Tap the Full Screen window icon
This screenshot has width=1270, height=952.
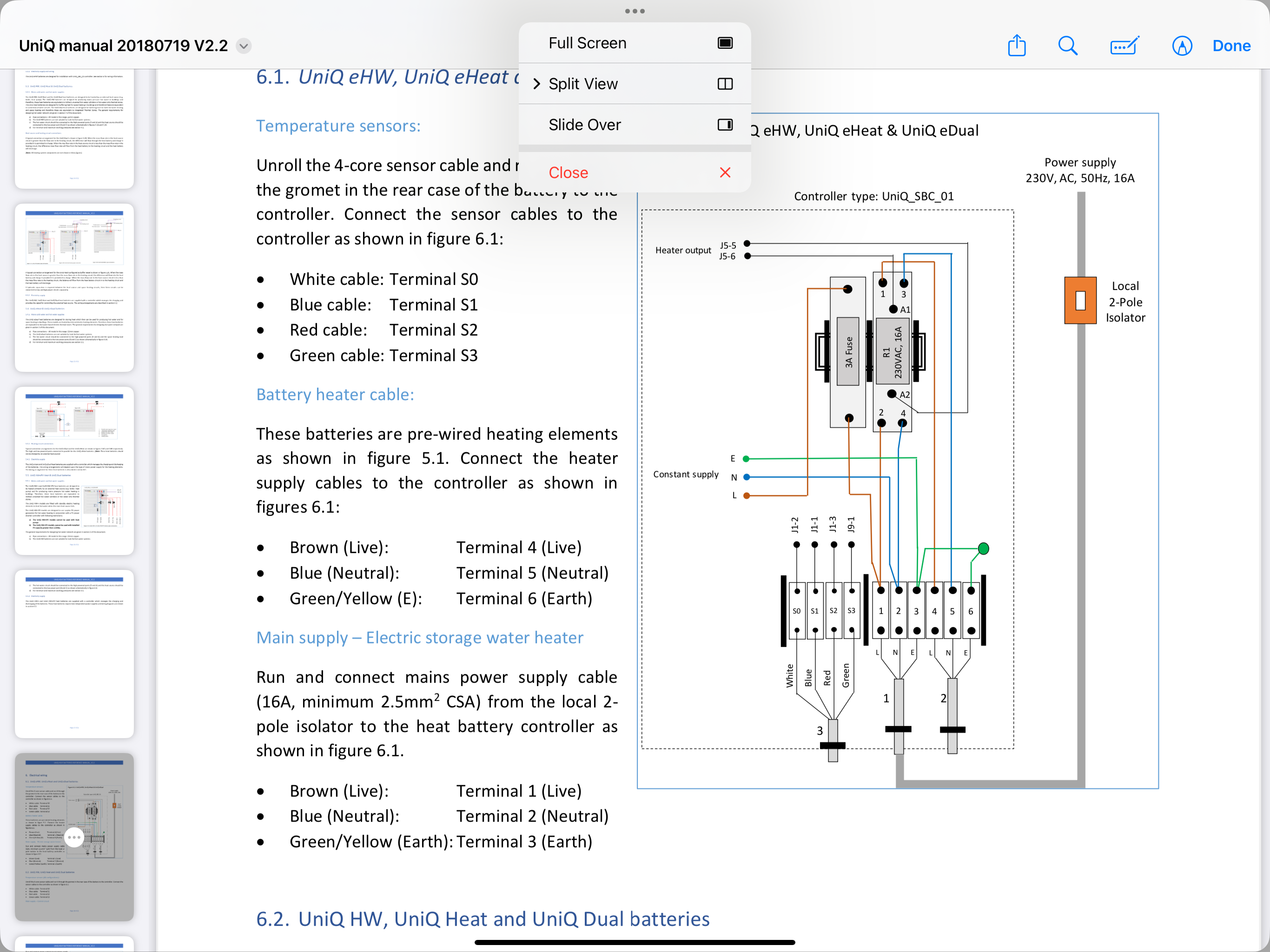(725, 43)
